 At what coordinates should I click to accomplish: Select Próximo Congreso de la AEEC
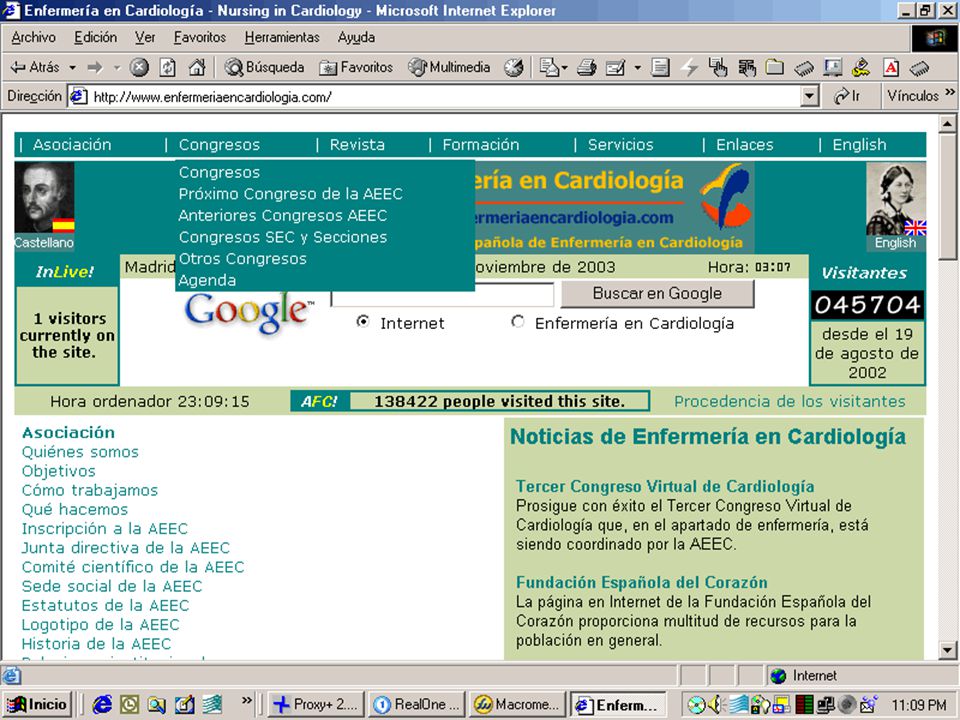(x=291, y=194)
